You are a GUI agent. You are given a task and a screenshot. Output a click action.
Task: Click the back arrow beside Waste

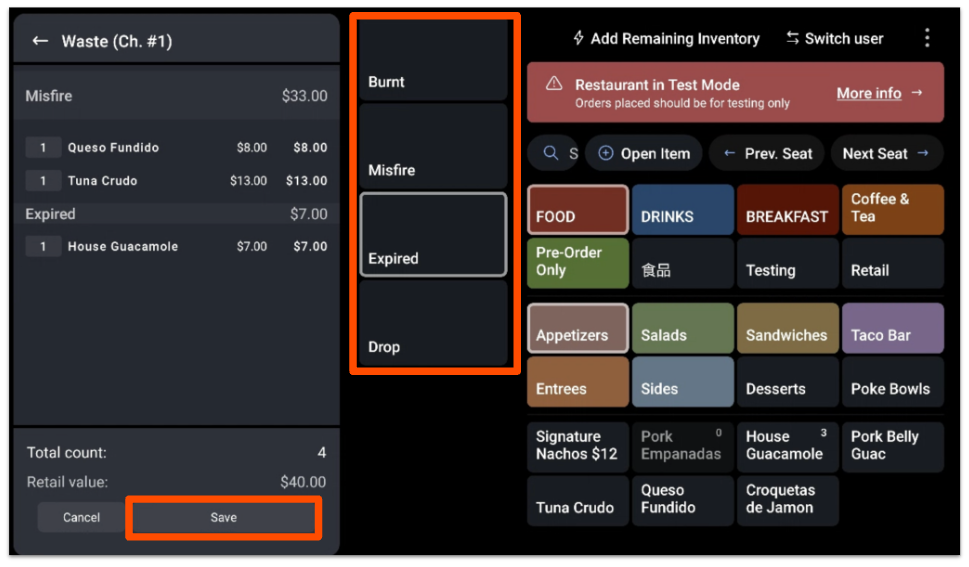tap(40, 41)
